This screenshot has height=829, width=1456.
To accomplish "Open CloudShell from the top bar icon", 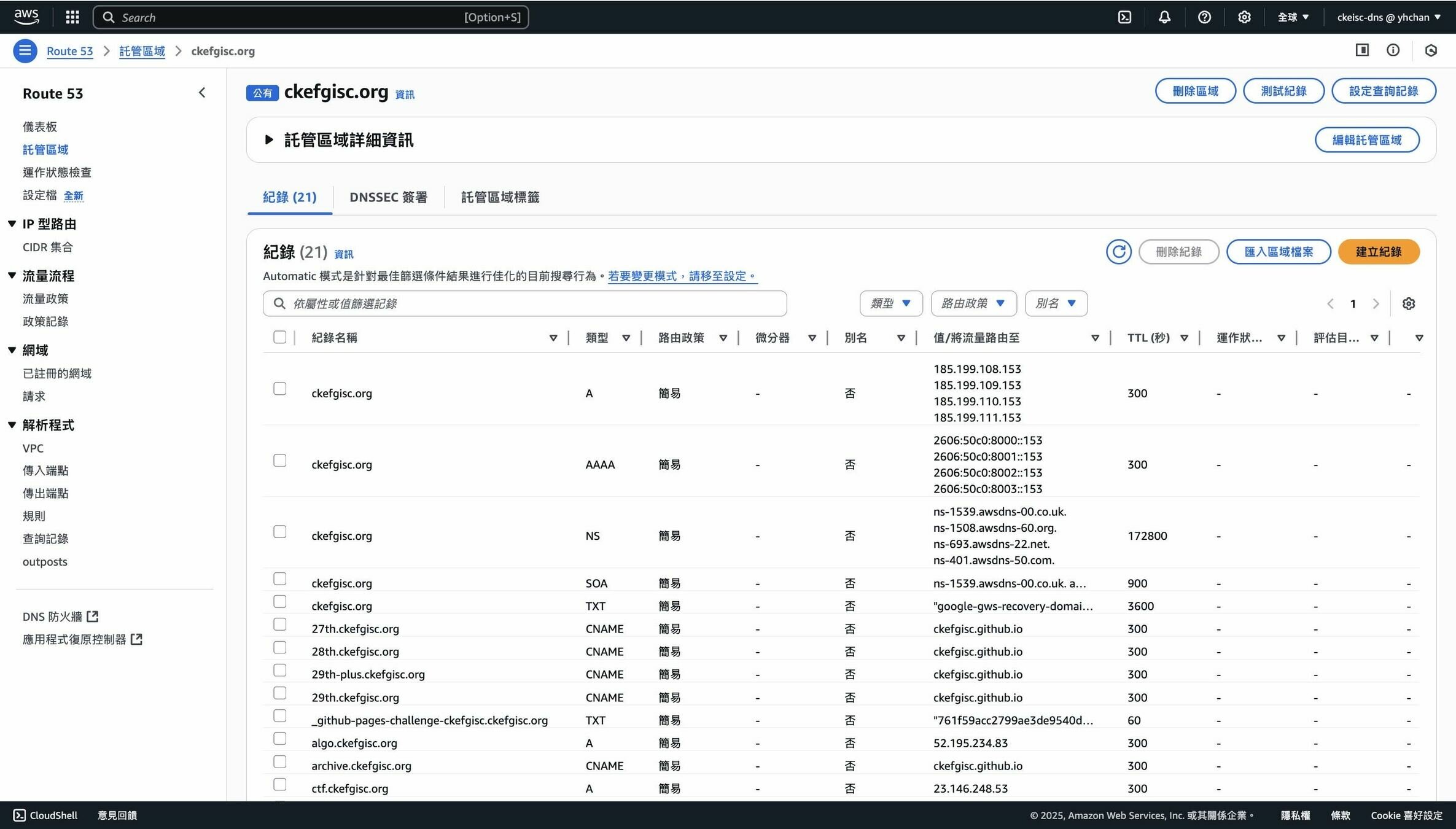I will [1124, 17].
